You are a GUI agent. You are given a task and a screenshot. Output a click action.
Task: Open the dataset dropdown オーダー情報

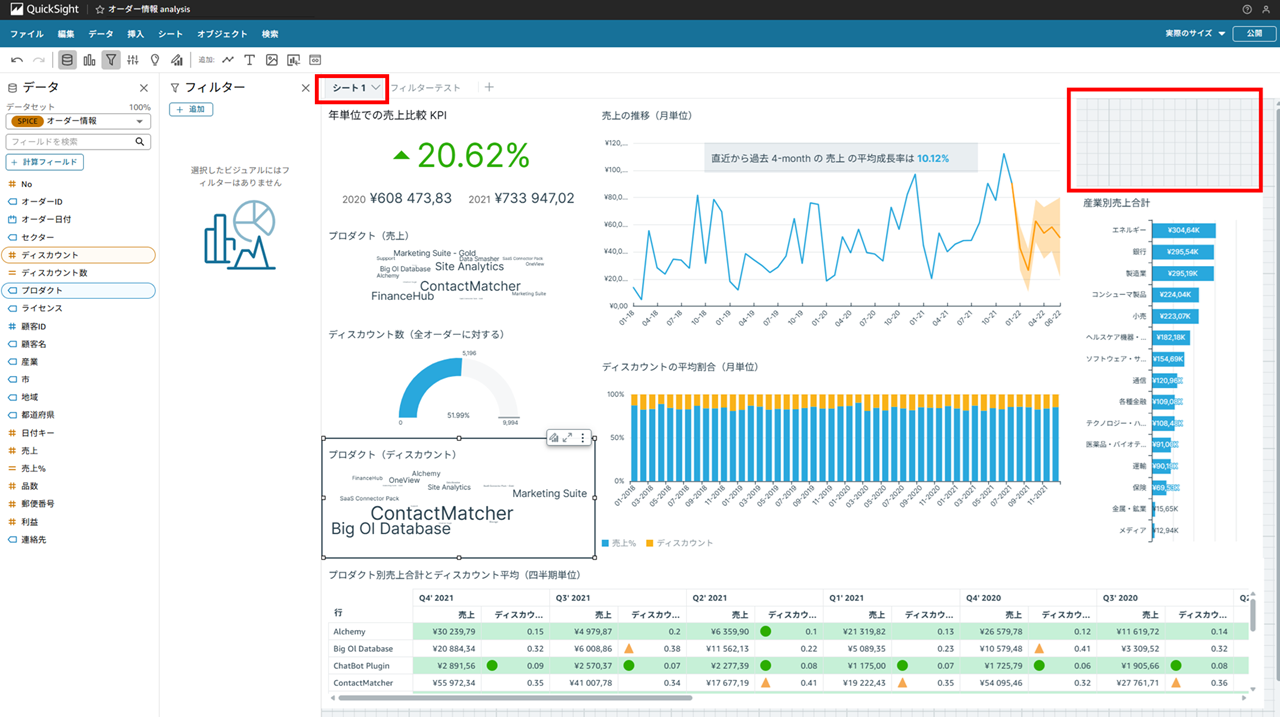[x=78, y=121]
